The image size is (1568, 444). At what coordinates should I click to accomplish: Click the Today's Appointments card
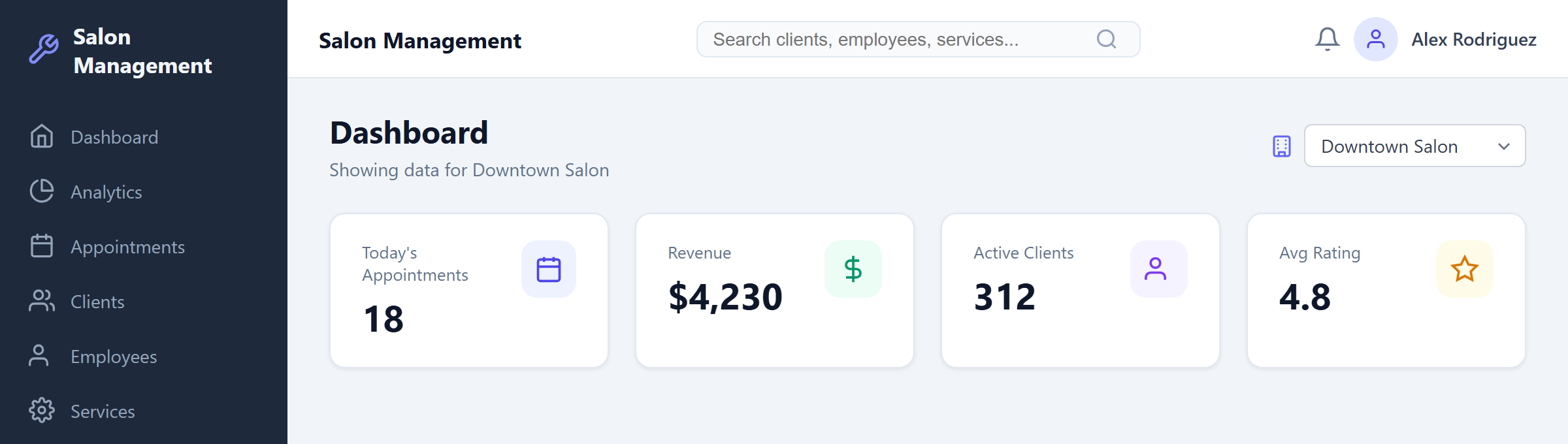pyautogui.click(x=468, y=291)
